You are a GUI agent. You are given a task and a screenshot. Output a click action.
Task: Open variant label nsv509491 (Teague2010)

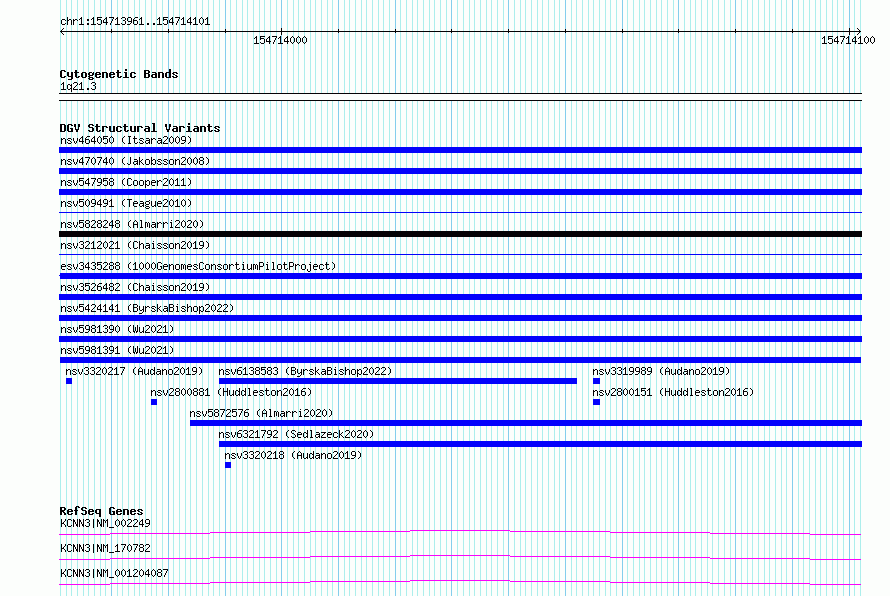(x=126, y=203)
